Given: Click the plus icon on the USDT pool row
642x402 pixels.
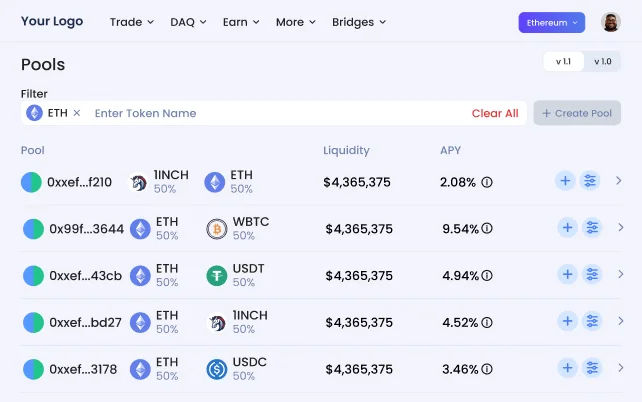Looking at the screenshot, I should point(567,274).
